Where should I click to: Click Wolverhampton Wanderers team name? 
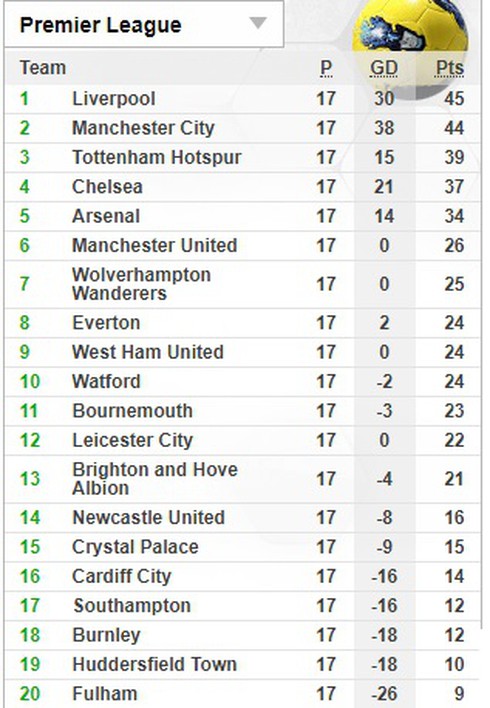pos(141,284)
